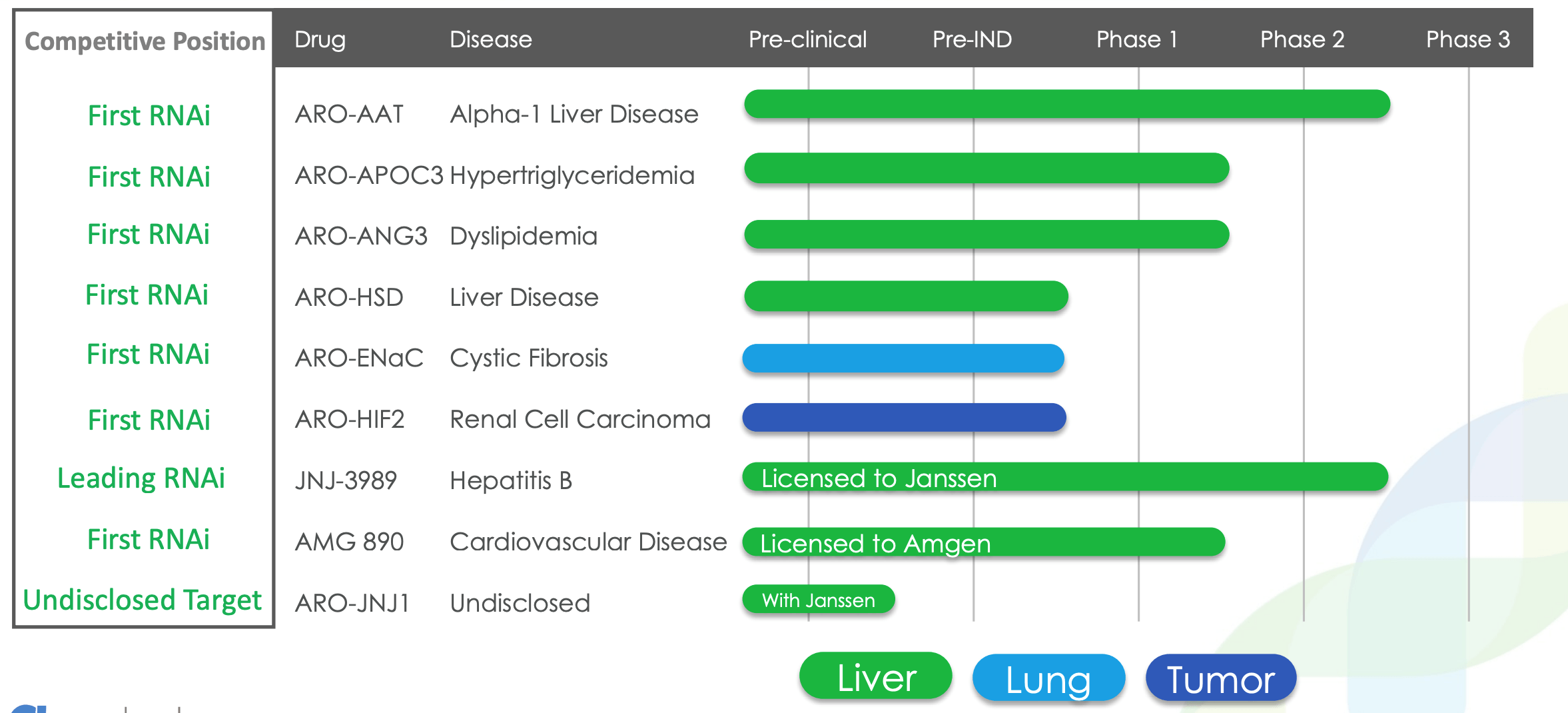
Task: Click the Phase 3 column header
Action: point(1467,39)
